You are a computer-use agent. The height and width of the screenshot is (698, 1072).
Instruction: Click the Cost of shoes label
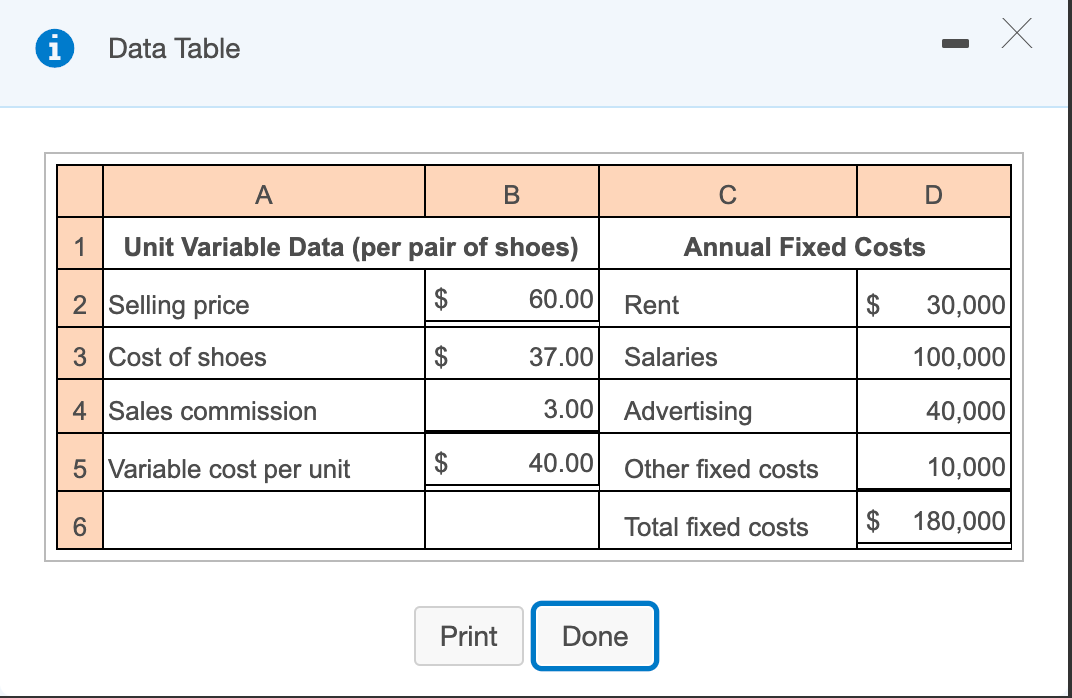188,357
